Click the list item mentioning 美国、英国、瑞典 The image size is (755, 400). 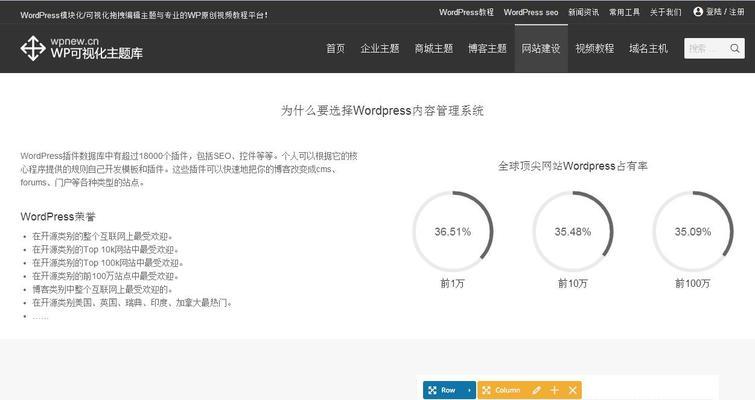[x=132, y=303]
